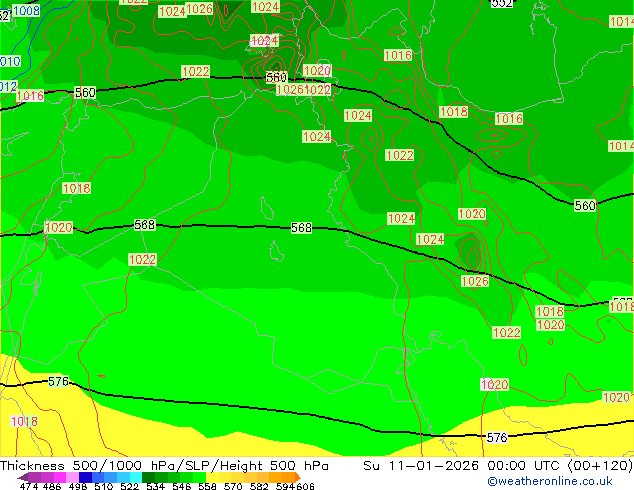This screenshot has width=634, height=490.
Task: Click the magenta swatch in the thickness legend
Action: (60, 477)
